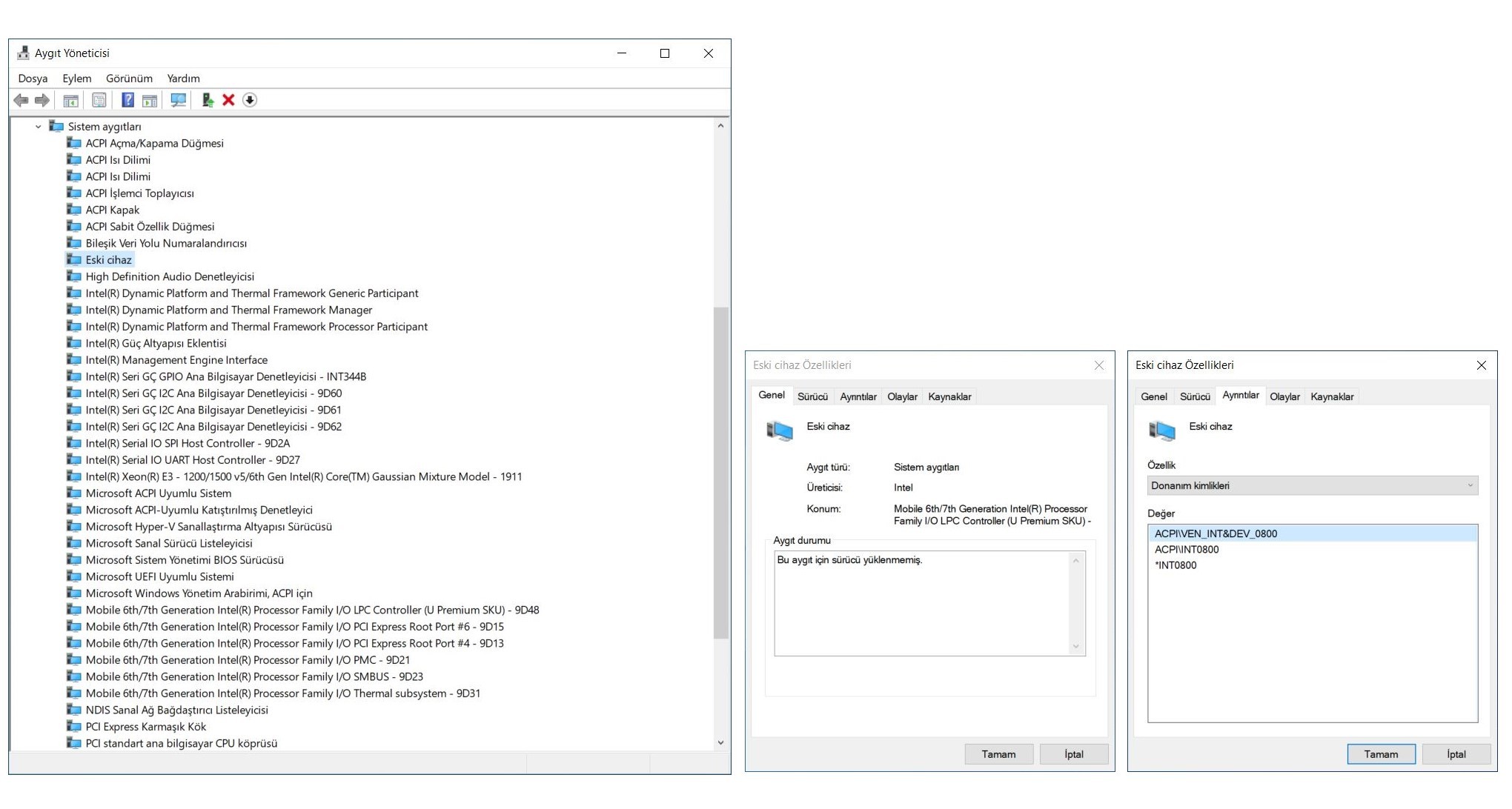Open the Görünüm menu
The width and height of the screenshot is (1512, 809).
pyautogui.click(x=129, y=79)
